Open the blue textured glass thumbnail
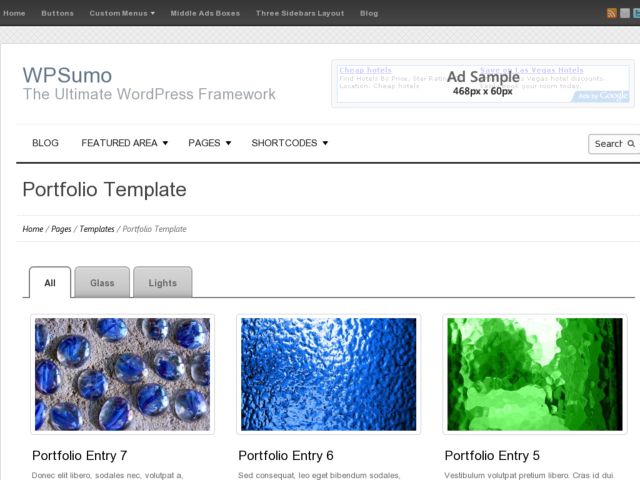Screen dimensions: 640x480 coord(329,374)
